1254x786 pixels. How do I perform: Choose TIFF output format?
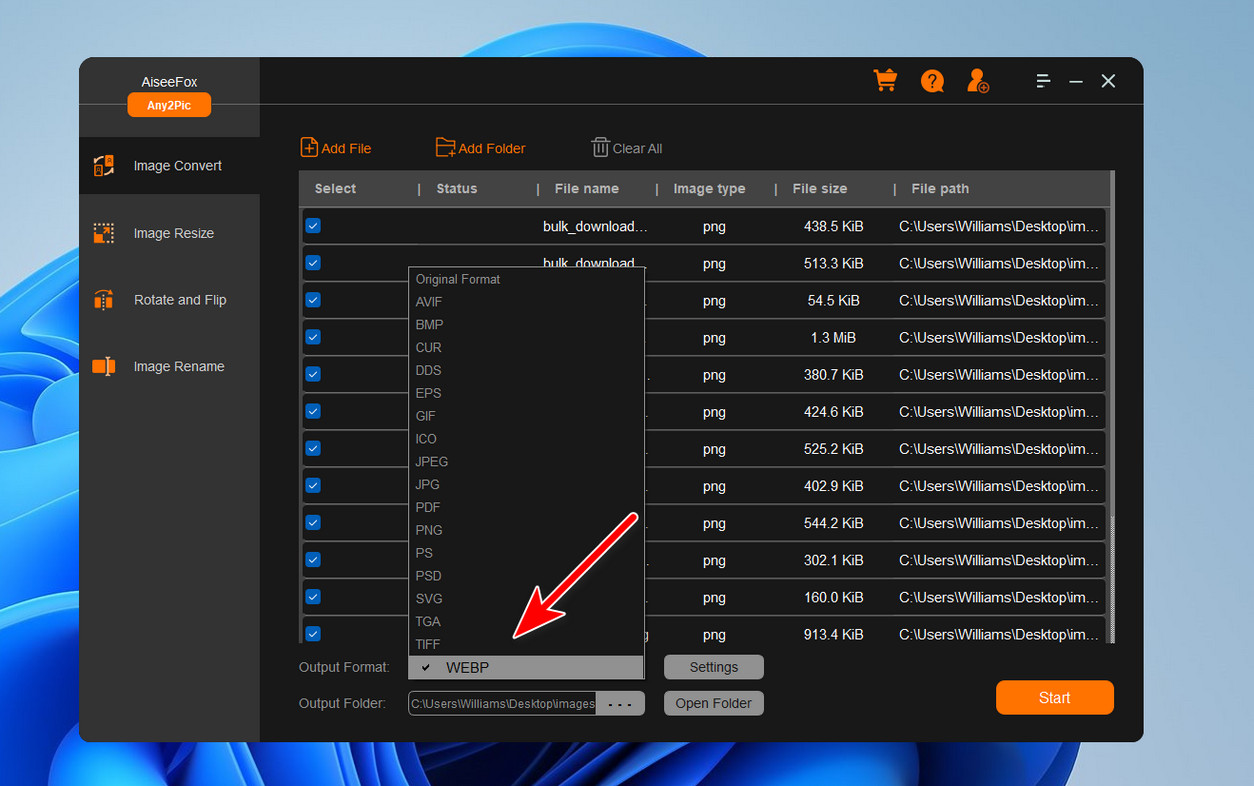[526, 645]
